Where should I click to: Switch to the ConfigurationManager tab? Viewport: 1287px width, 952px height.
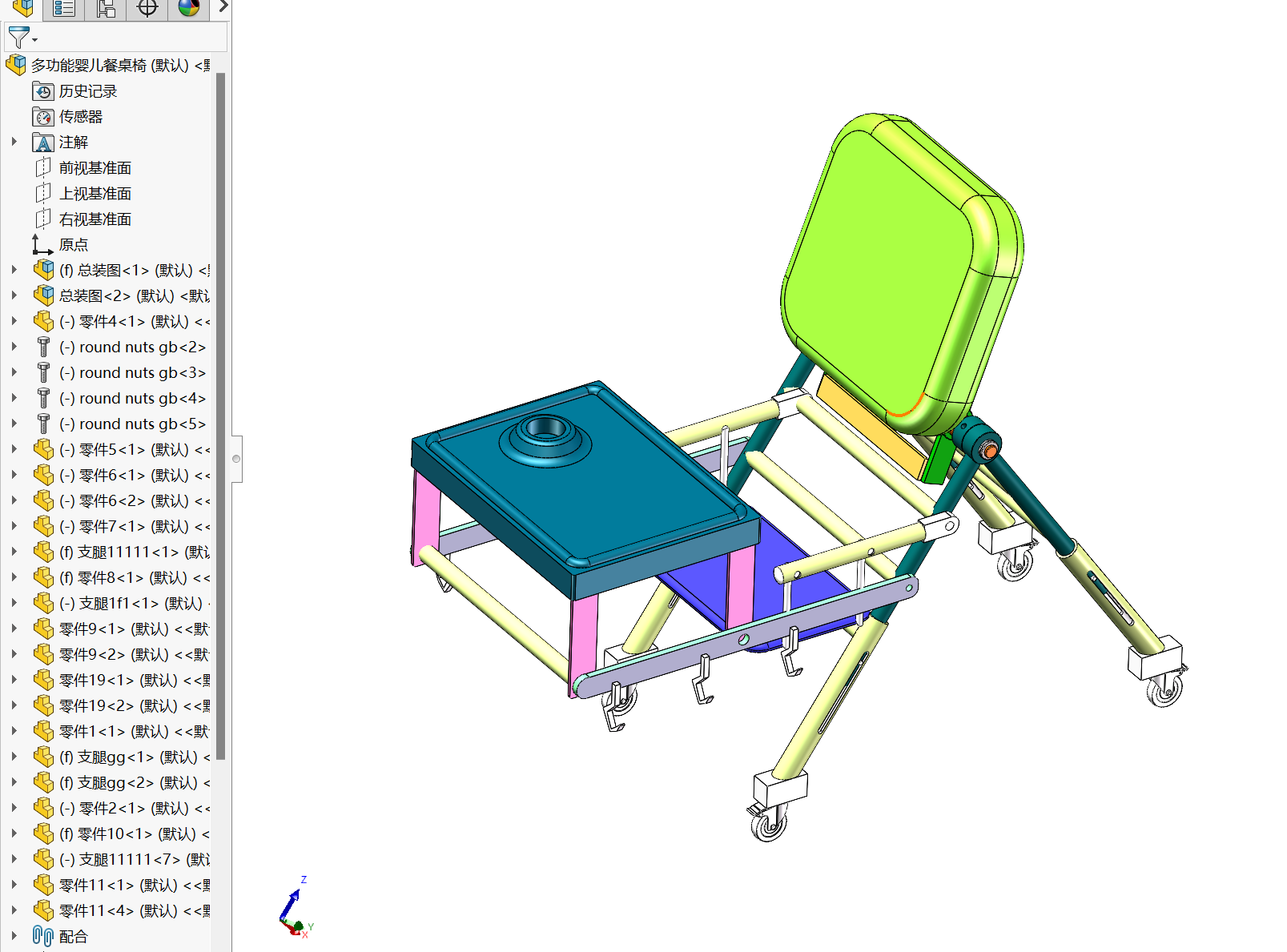[x=106, y=9]
